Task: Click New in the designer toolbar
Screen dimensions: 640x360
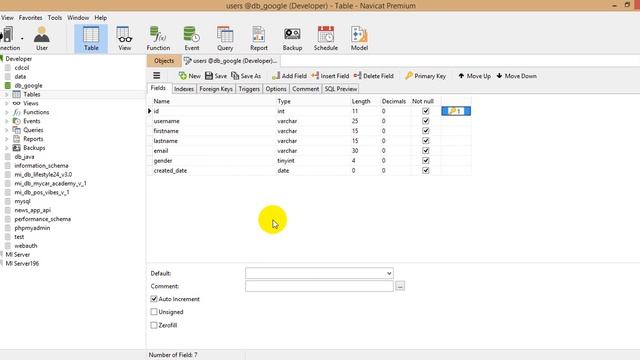Action: tap(190, 76)
